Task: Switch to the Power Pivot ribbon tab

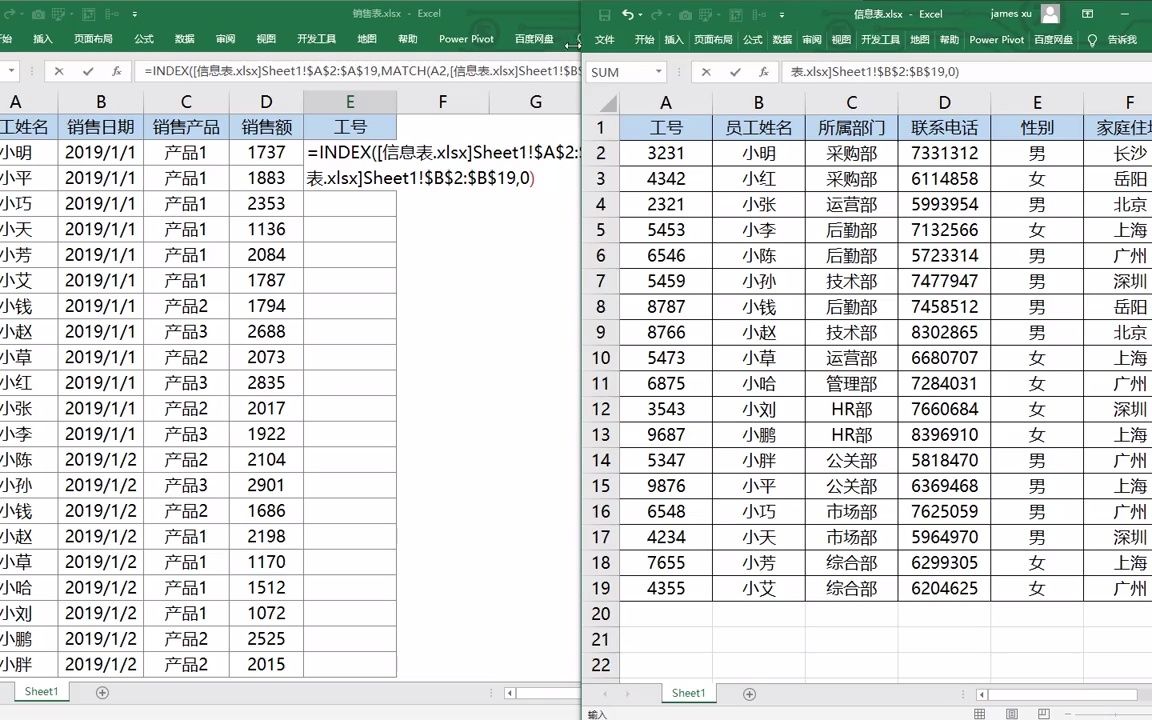Action: coord(996,39)
